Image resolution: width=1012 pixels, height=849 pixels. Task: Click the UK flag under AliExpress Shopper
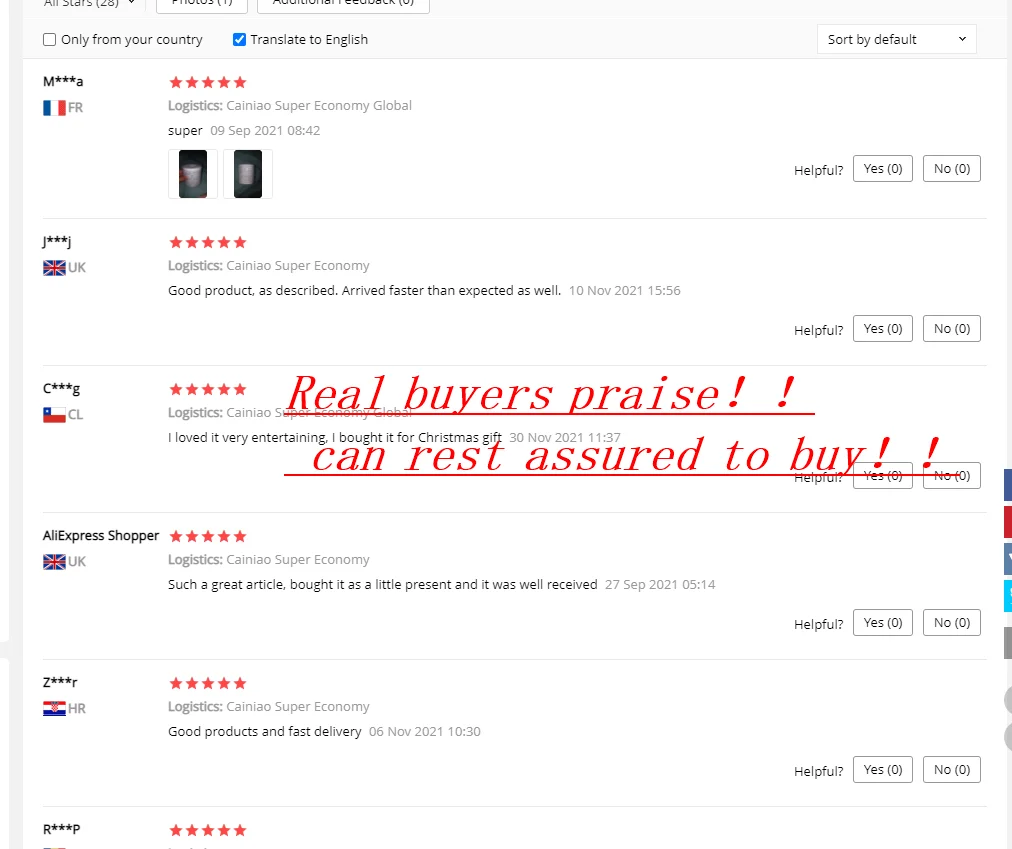pos(54,562)
